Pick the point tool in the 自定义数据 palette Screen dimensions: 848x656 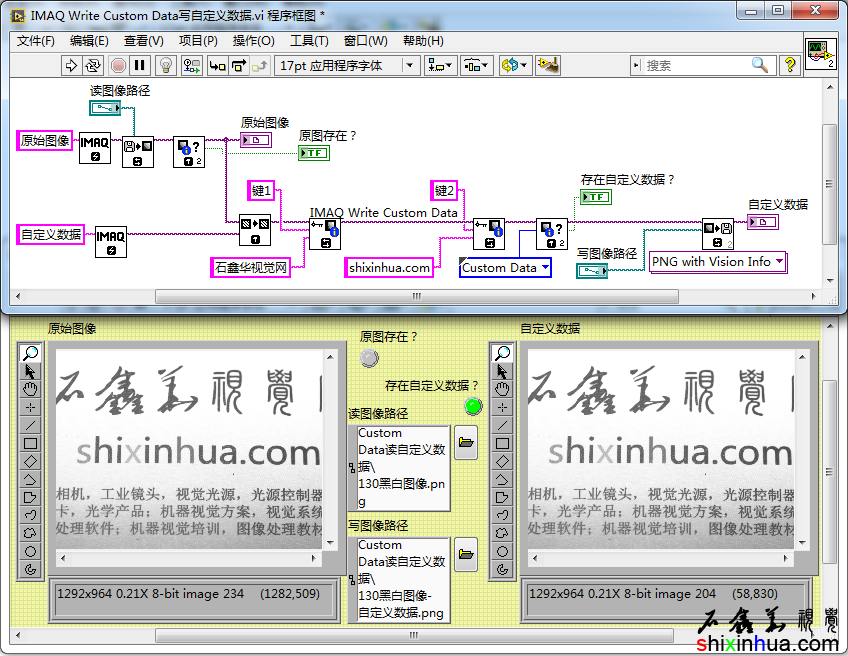pos(502,407)
